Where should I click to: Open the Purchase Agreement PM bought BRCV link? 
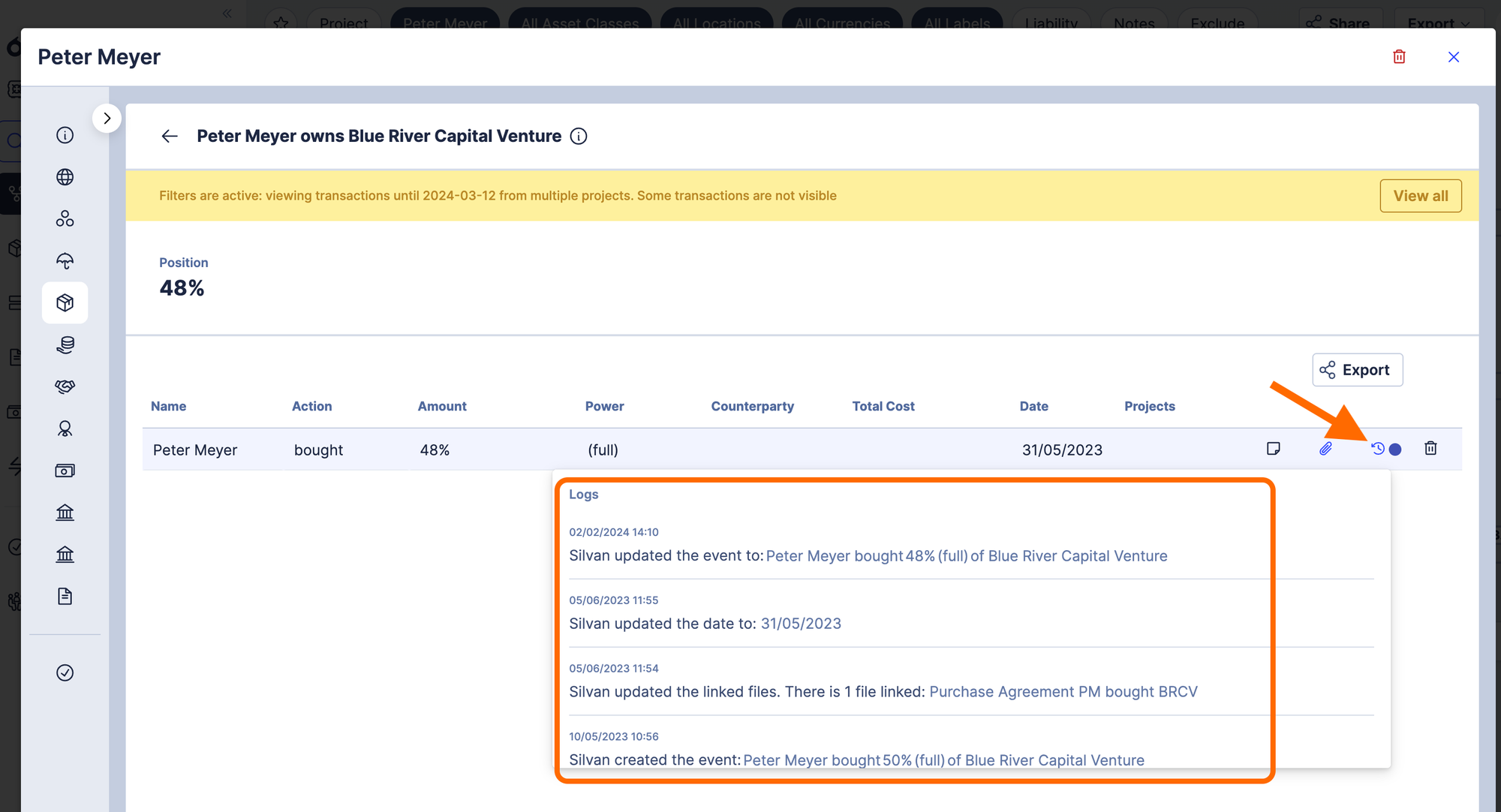coord(1062,691)
